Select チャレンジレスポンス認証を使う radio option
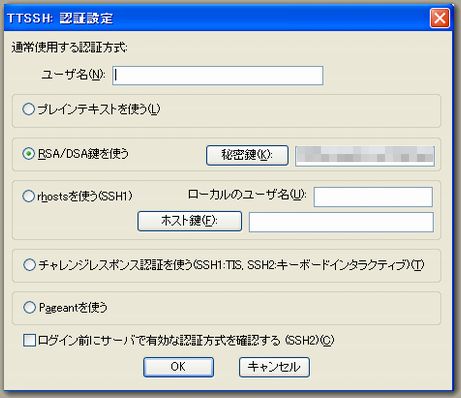Viewport: 461px width, 398px height. [x=29, y=265]
